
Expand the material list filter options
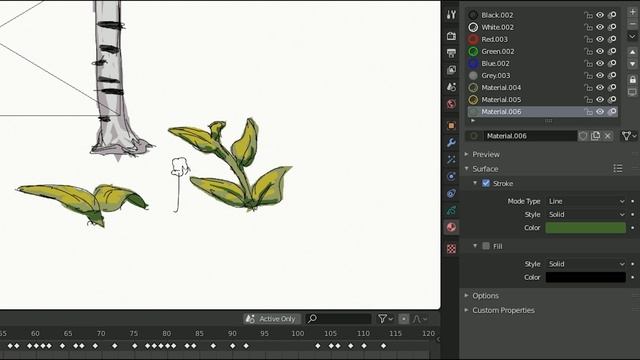[473, 121]
